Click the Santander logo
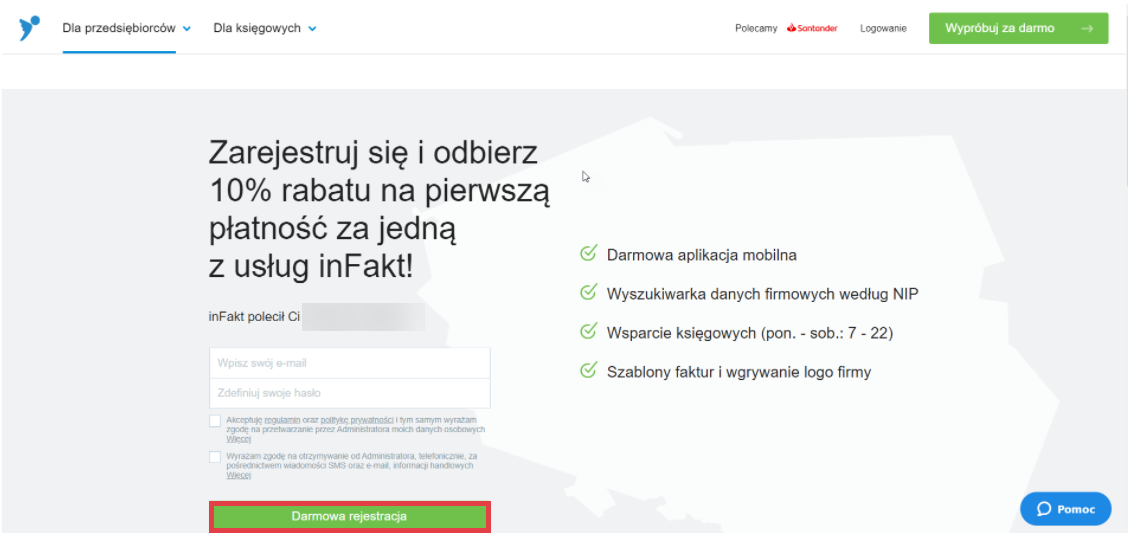 (811, 28)
